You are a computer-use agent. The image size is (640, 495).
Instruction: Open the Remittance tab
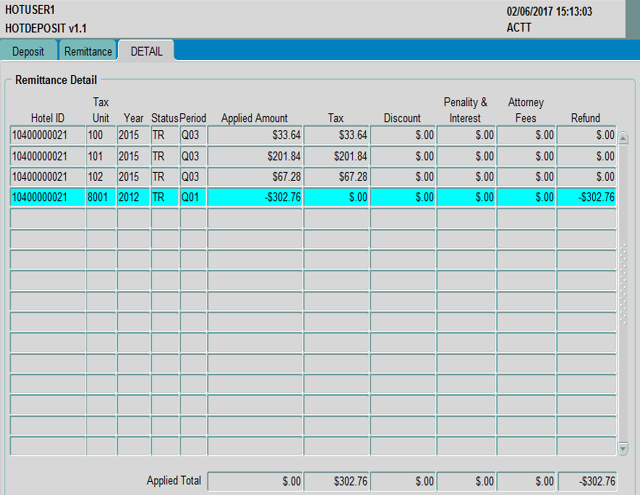88,51
